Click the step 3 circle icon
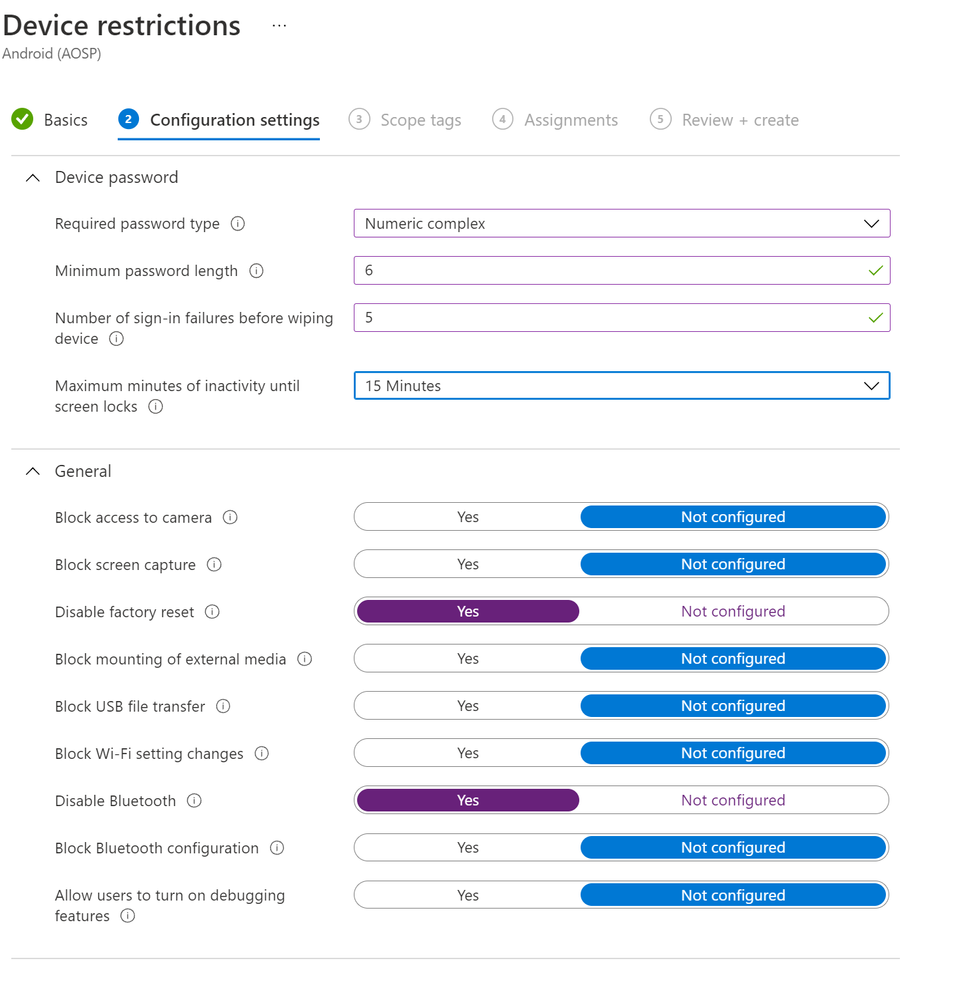The width and height of the screenshot is (977, 999). (359, 119)
